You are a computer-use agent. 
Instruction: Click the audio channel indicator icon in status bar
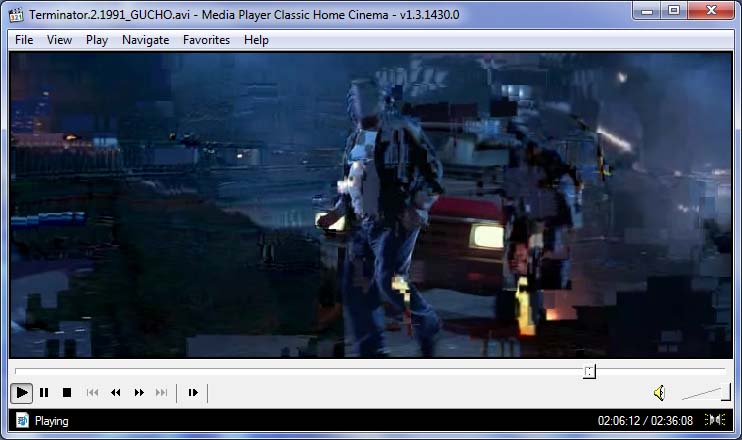[x=715, y=420]
